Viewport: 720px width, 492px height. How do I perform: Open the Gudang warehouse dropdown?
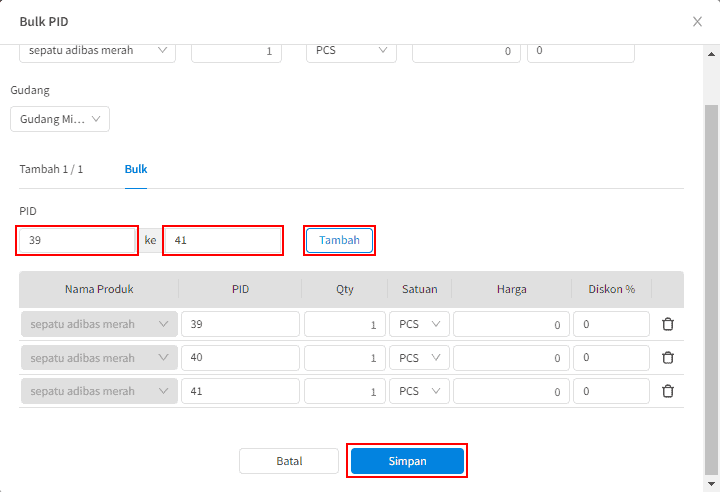click(x=60, y=119)
